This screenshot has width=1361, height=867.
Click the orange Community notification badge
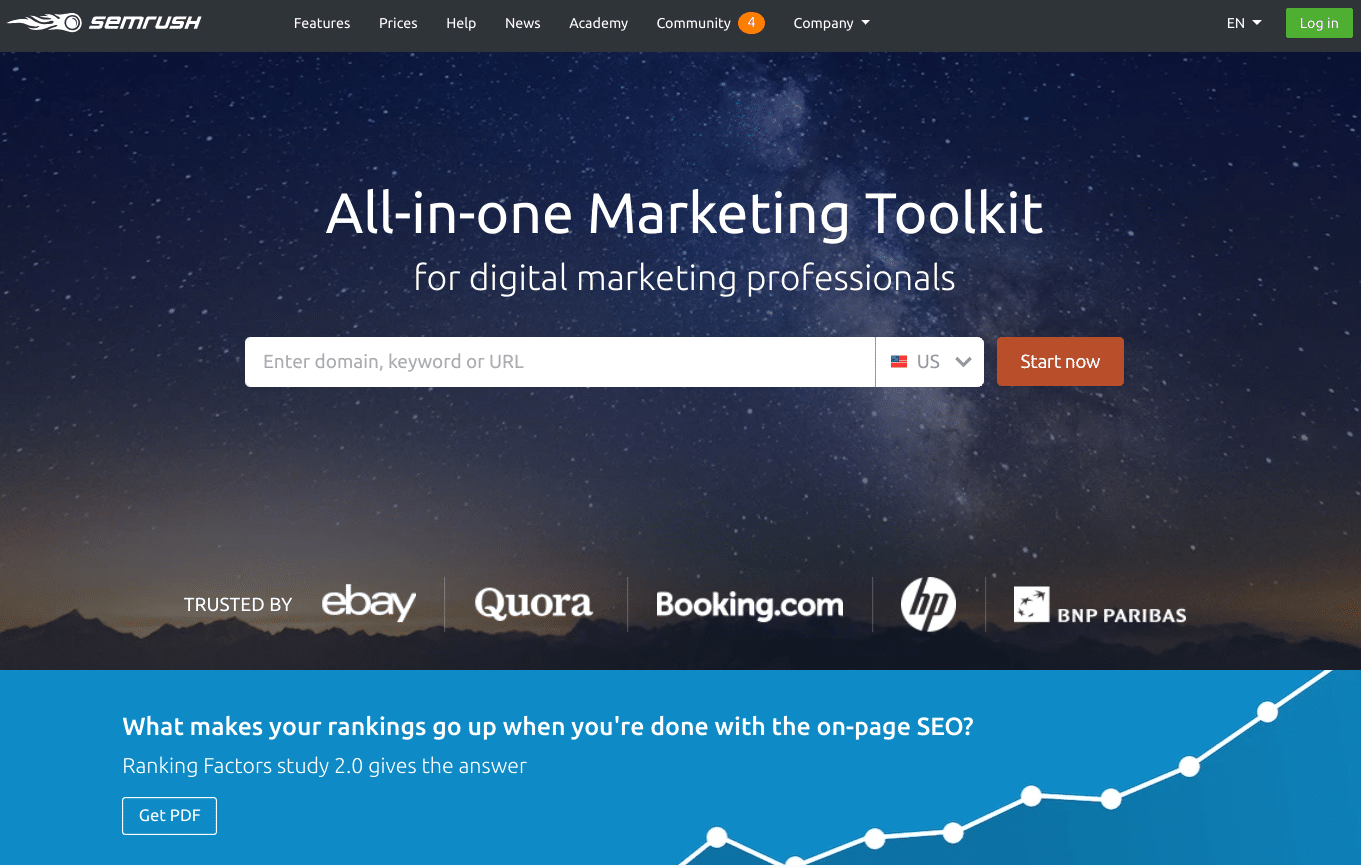[751, 22]
